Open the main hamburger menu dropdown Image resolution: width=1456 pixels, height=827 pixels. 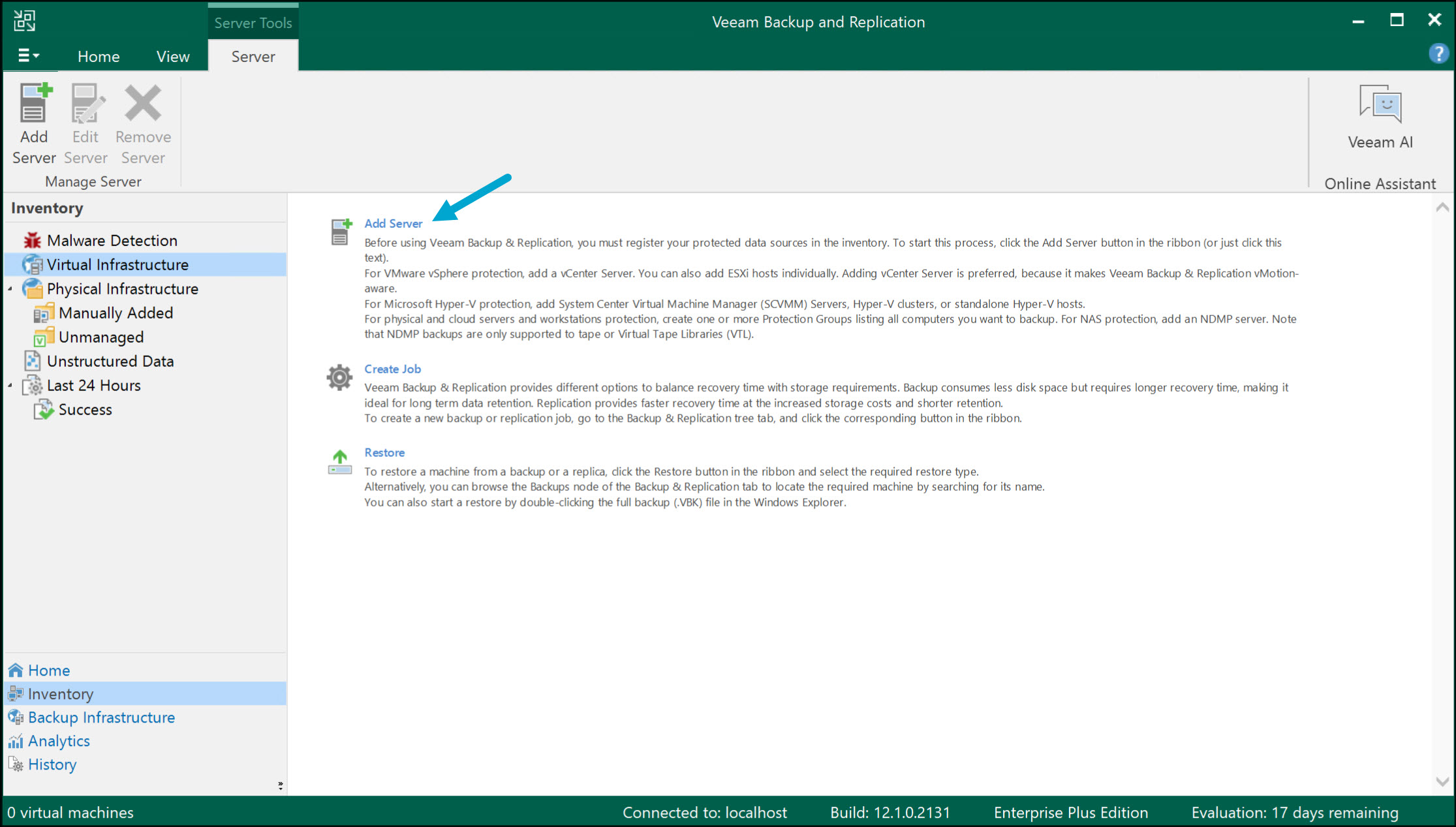click(28, 56)
